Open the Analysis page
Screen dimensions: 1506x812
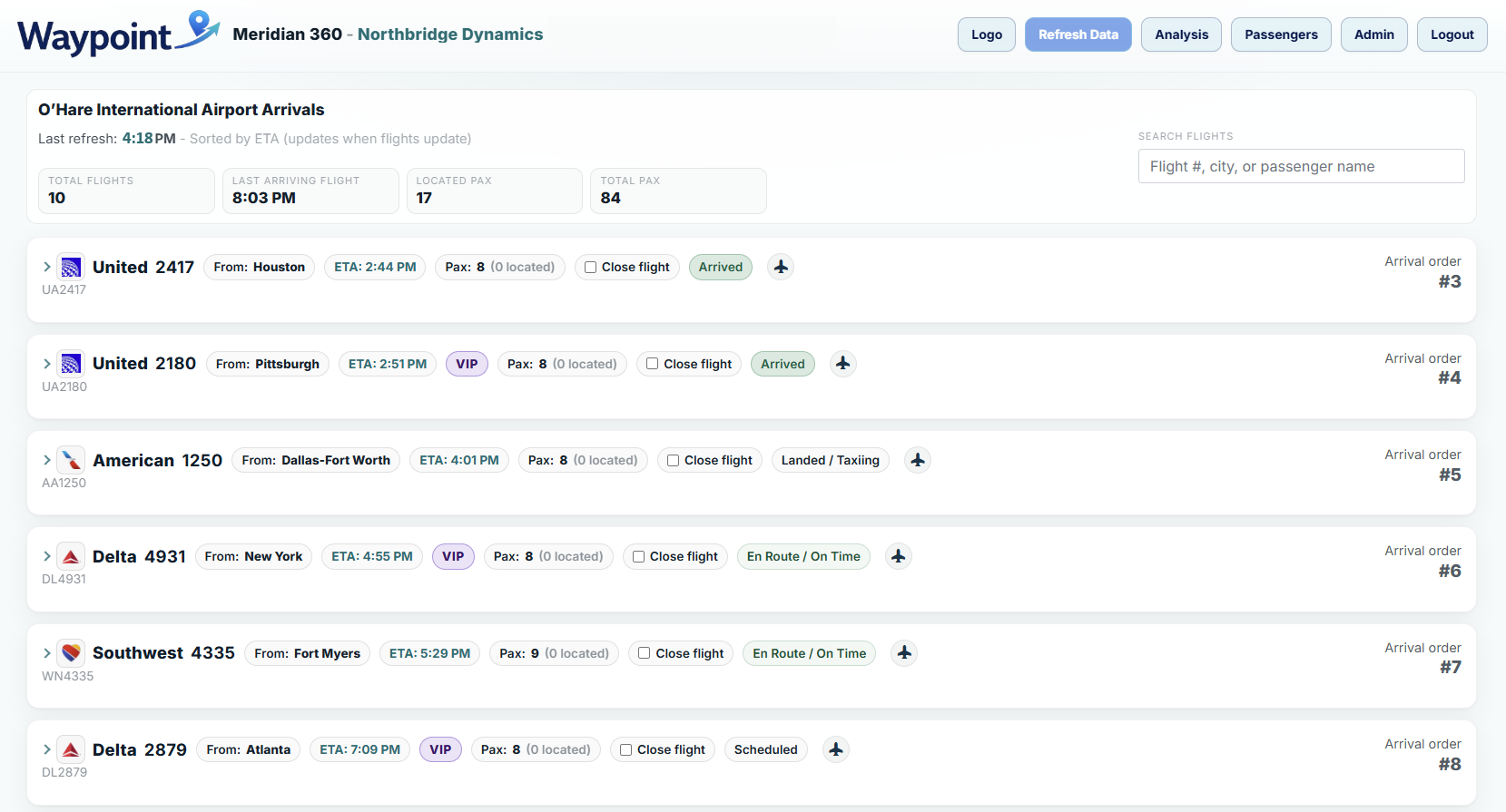point(1181,34)
